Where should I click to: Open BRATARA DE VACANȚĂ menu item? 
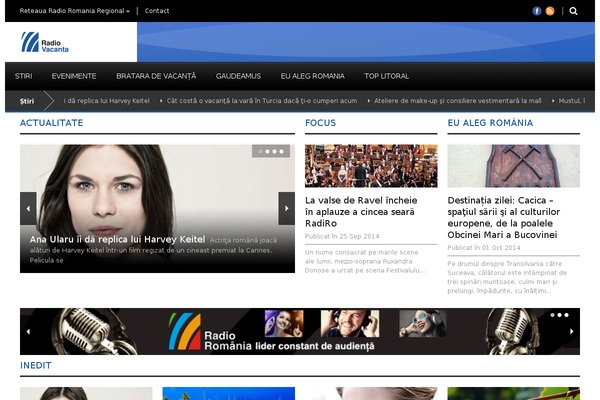(156, 76)
